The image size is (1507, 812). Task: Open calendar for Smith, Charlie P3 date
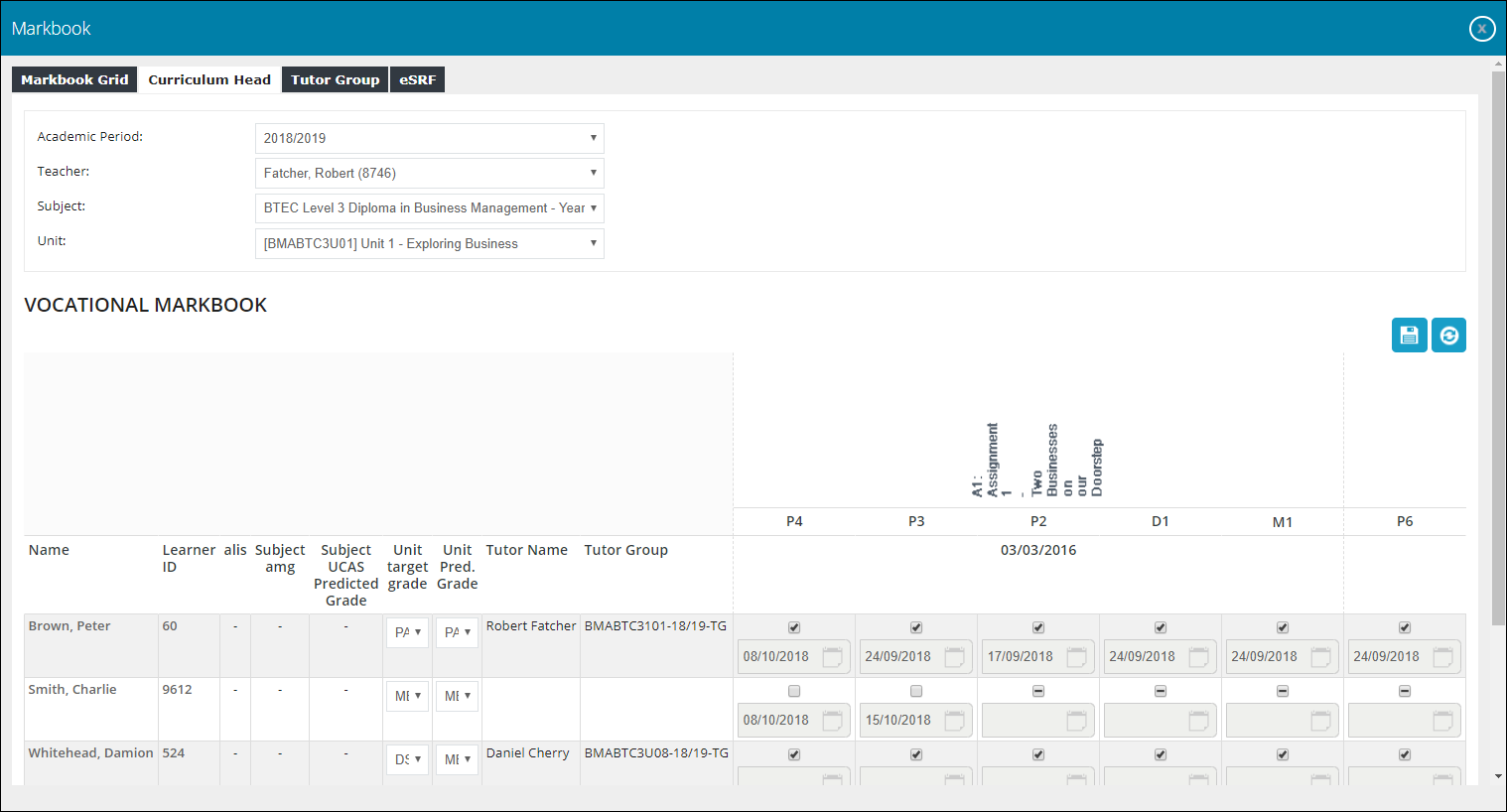pyautogui.click(x=954, y=721)
